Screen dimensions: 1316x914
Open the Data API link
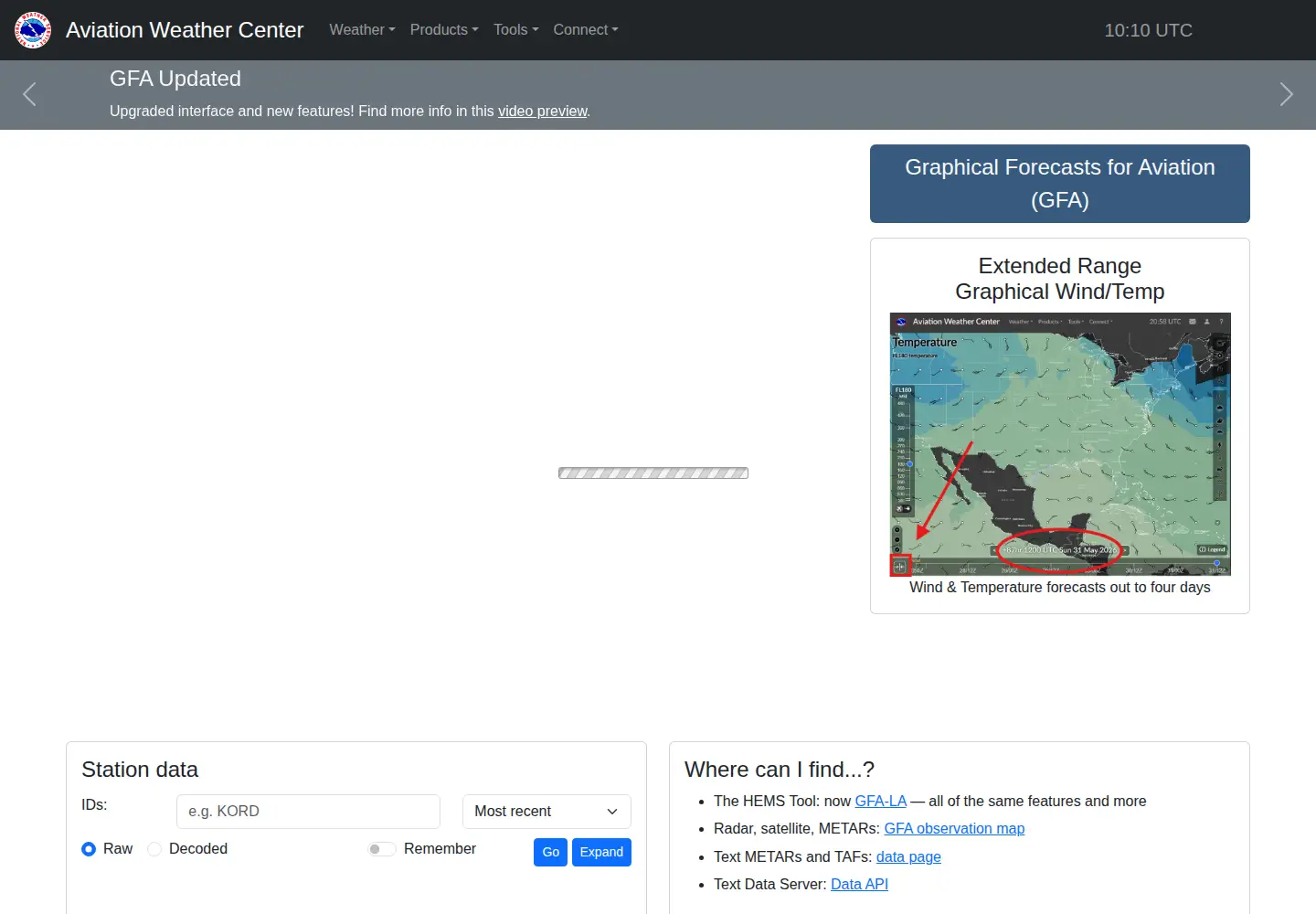coord(859,884)
